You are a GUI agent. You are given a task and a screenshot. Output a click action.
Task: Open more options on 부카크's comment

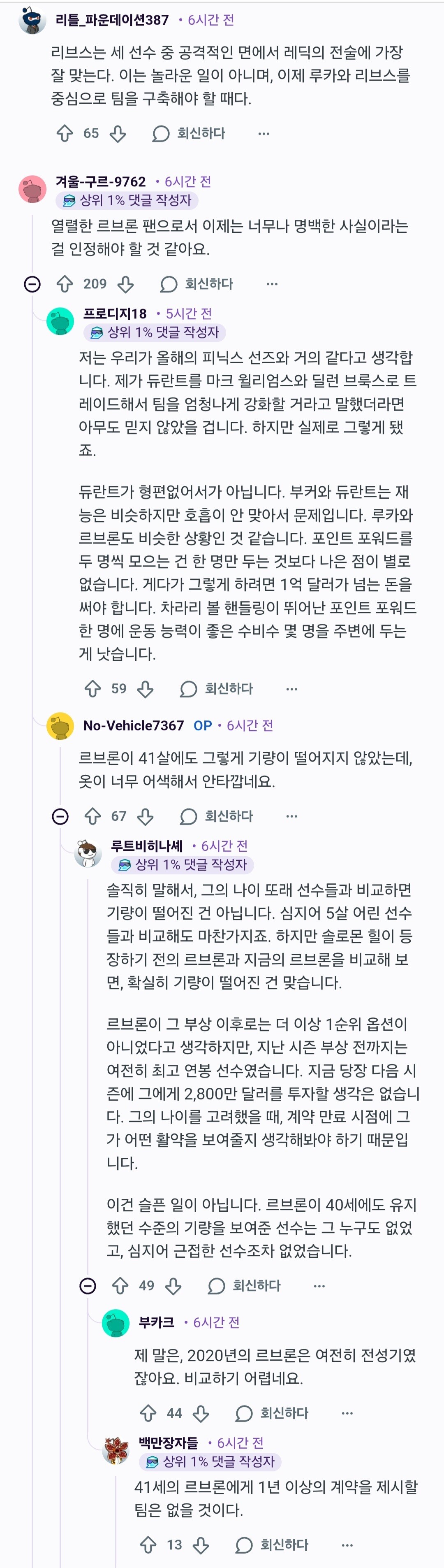tap(347, 1413)
